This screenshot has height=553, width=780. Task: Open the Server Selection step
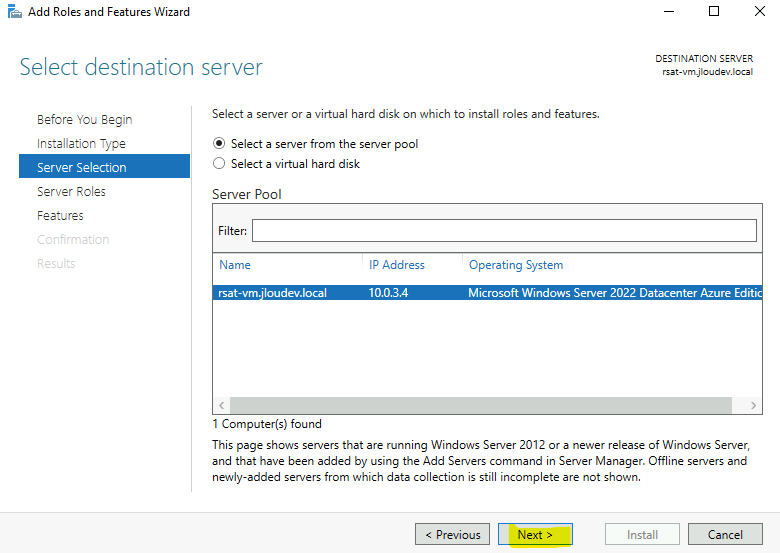click(x=104, y=166)
